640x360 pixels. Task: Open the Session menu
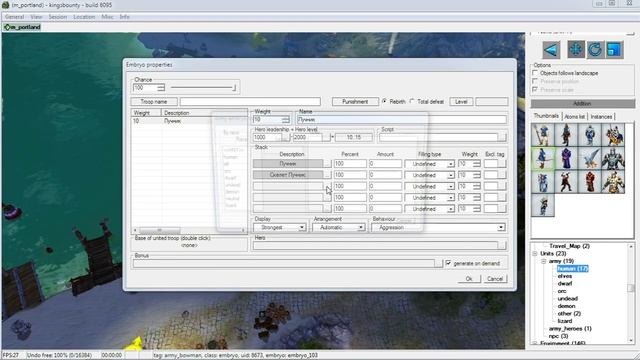[58, 17]
